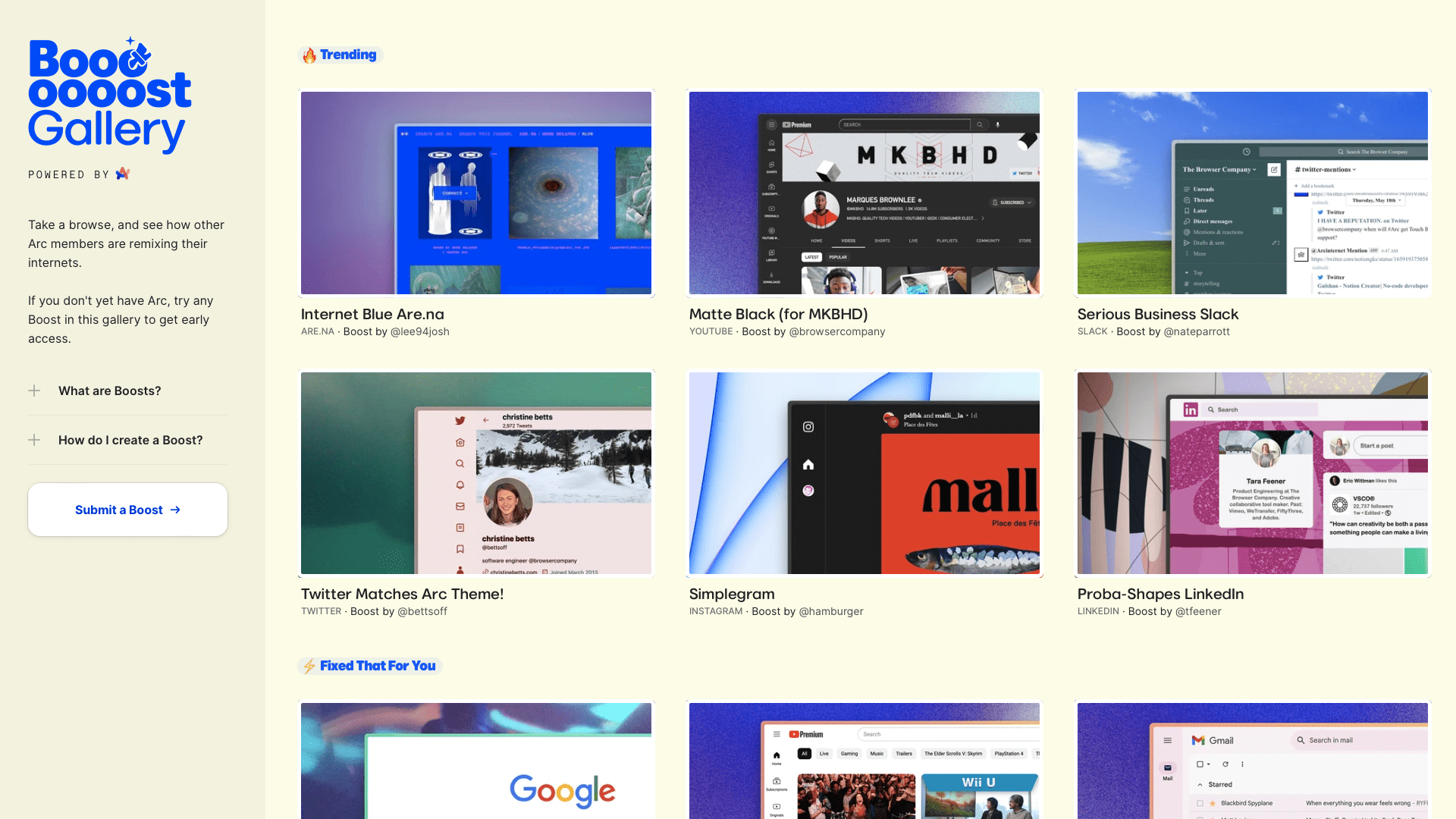
Task: Open author @hamburger profile
Action: coord(831,611)
